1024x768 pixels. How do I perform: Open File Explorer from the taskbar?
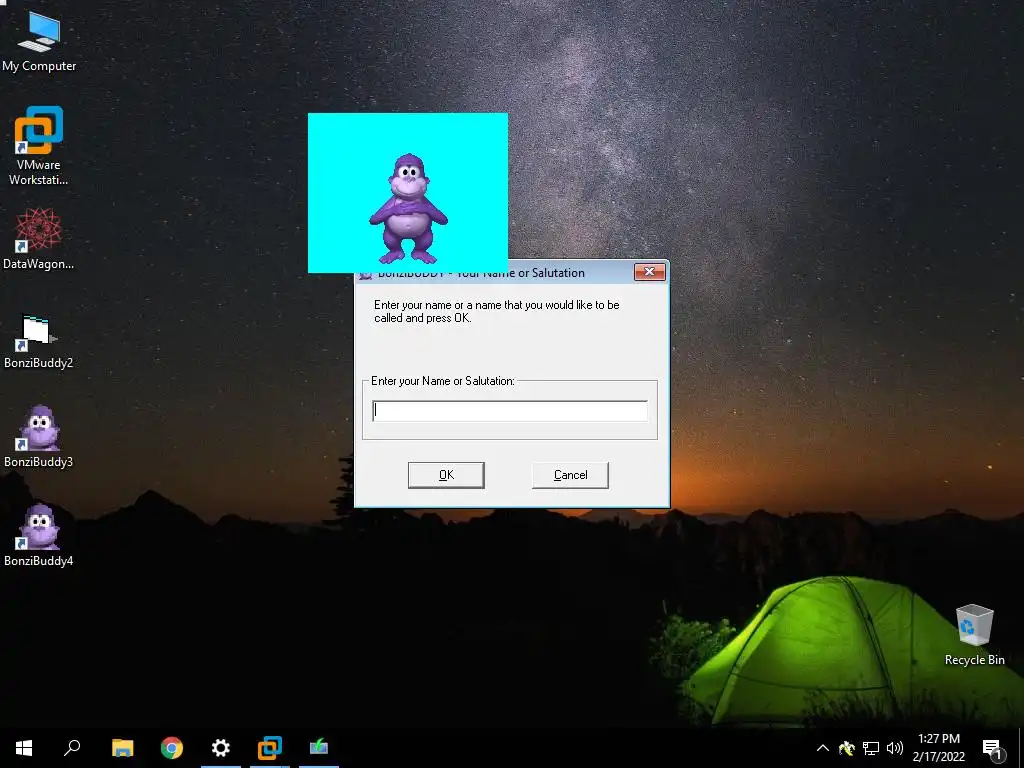click(122, 748)
